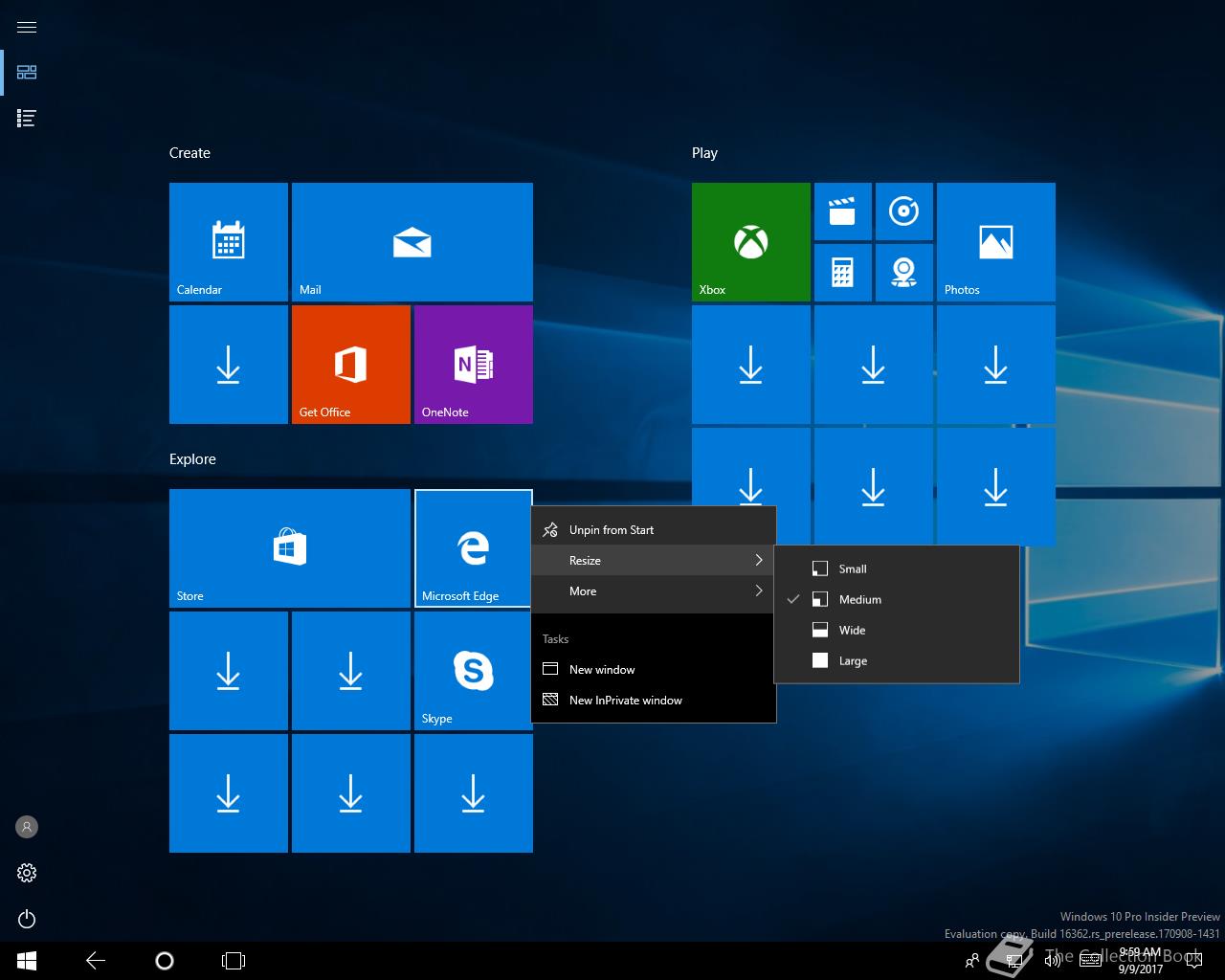Image resolution: width=1225 pixels, height=980 pixels.
Task: Switch to the pinned tiles view
Action: tap(27, 72)
